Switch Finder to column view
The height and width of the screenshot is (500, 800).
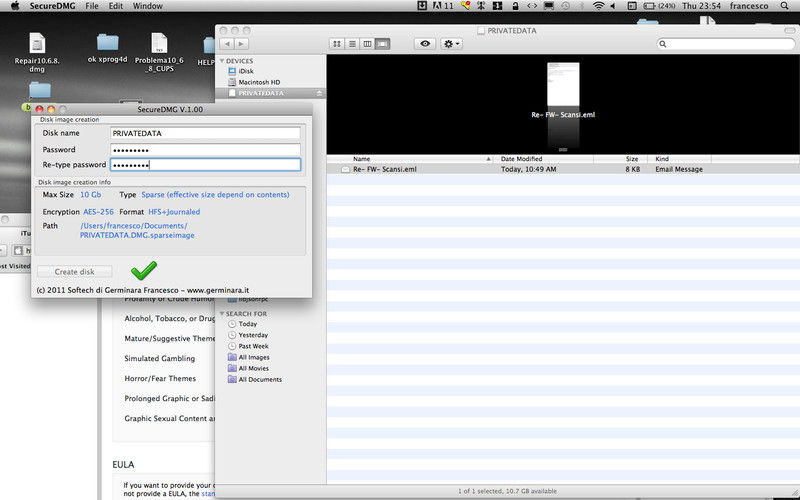pyautogui.click(x=367, y=44)
